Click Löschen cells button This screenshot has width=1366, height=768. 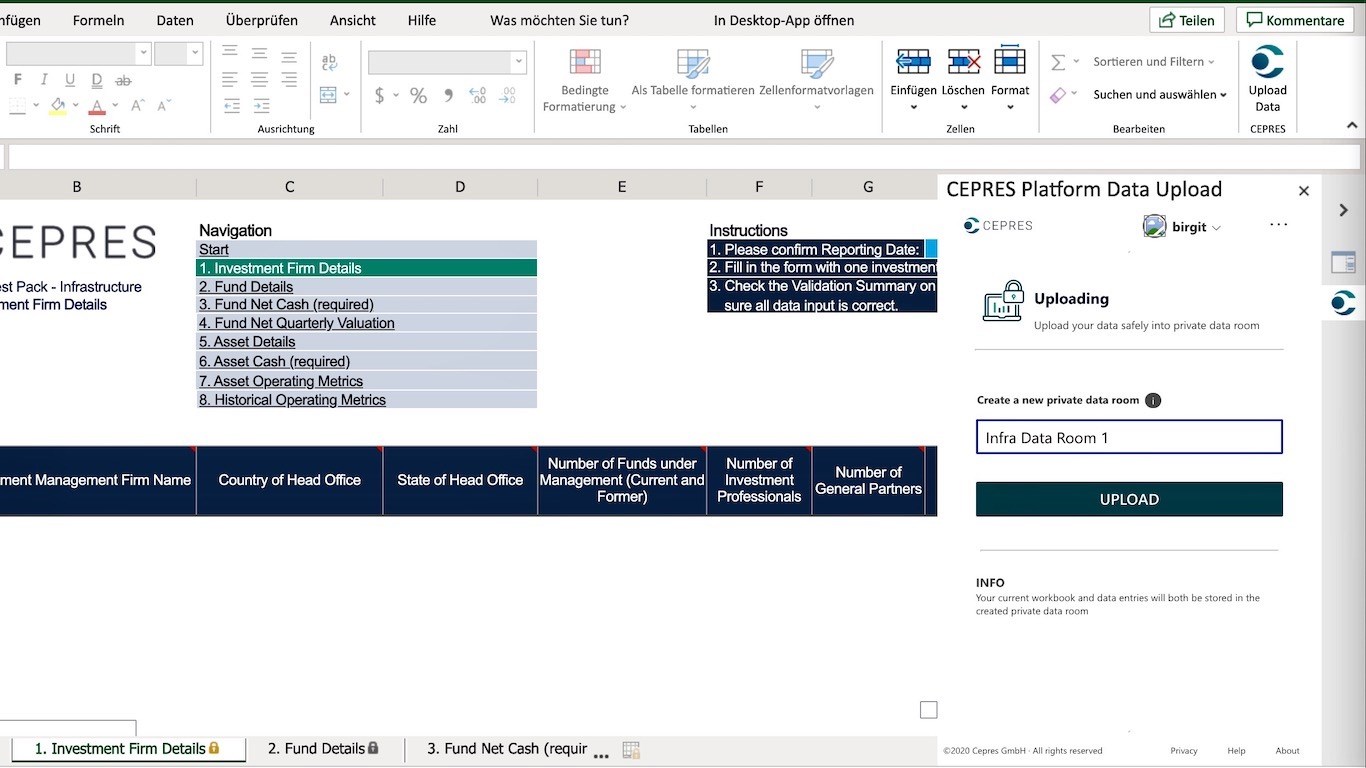point(963,78)
